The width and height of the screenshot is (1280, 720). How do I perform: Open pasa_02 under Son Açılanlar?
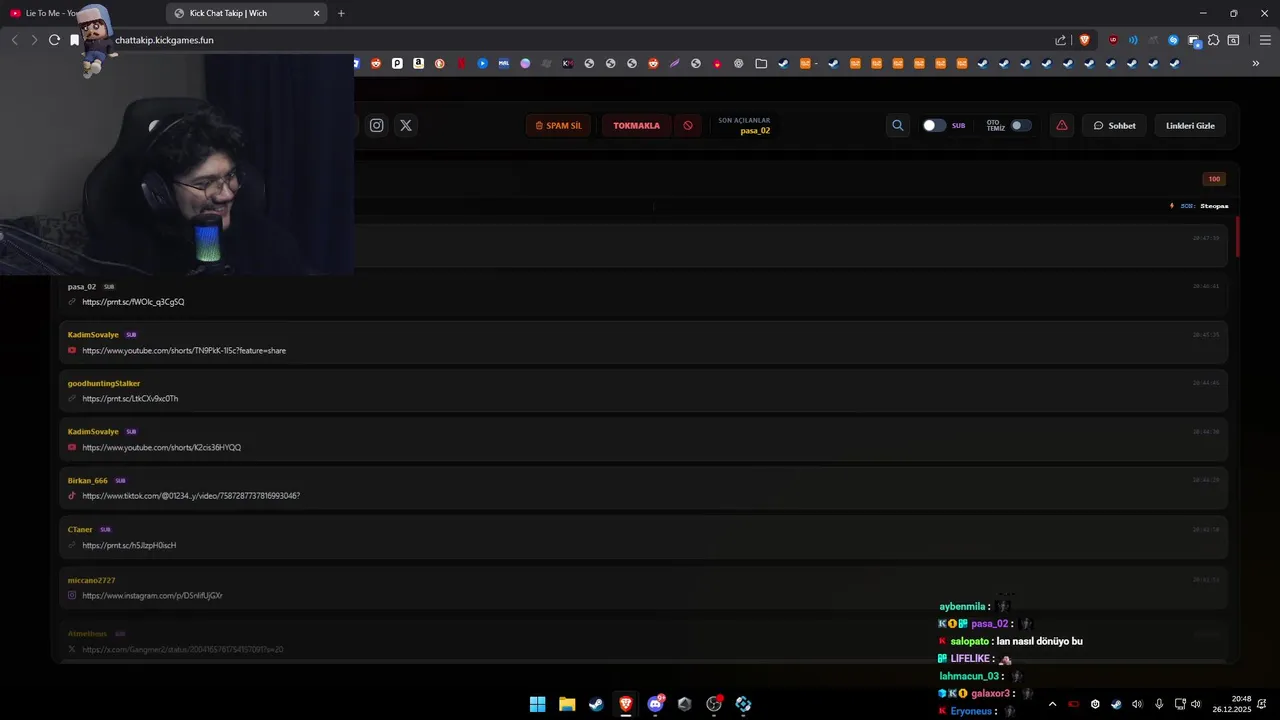(755, 131)
